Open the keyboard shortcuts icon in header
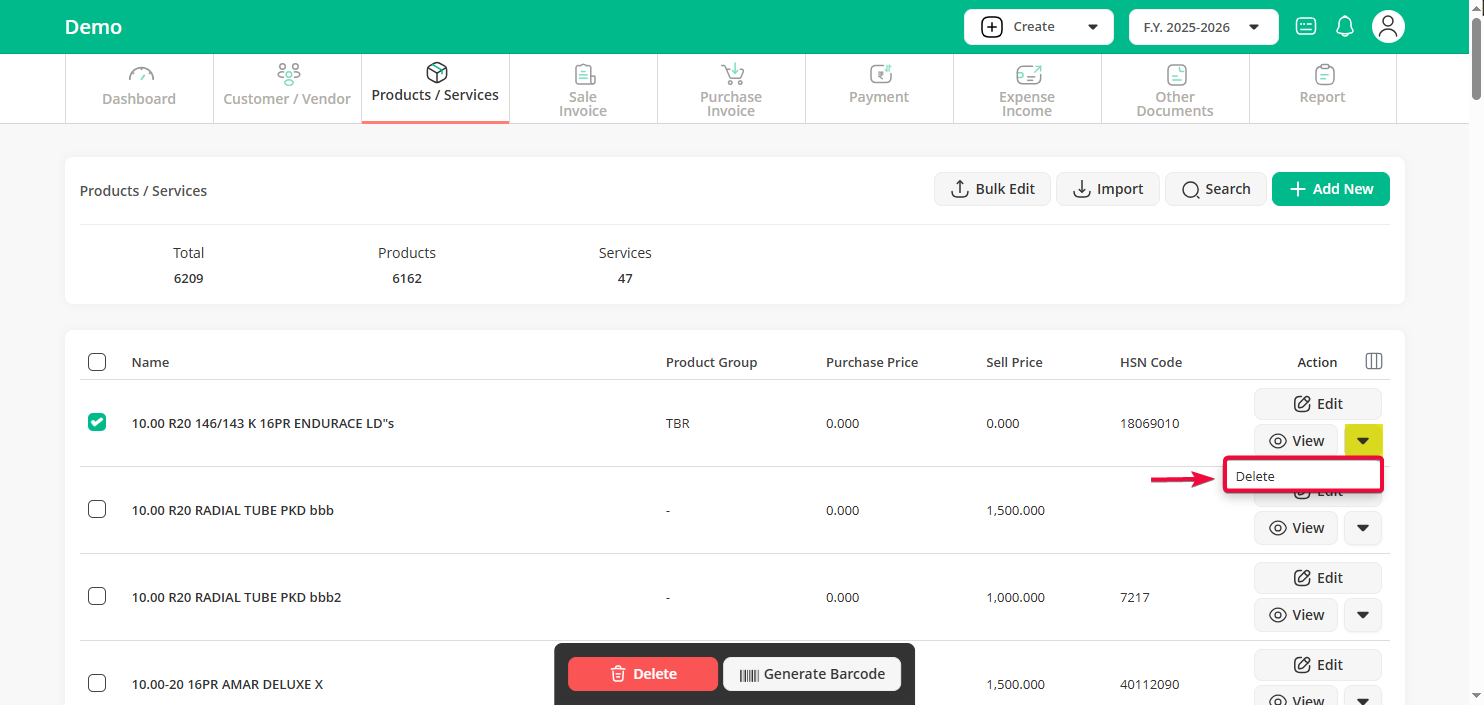The height and width of the screenshot is (705, 1484). point(1306,27)
